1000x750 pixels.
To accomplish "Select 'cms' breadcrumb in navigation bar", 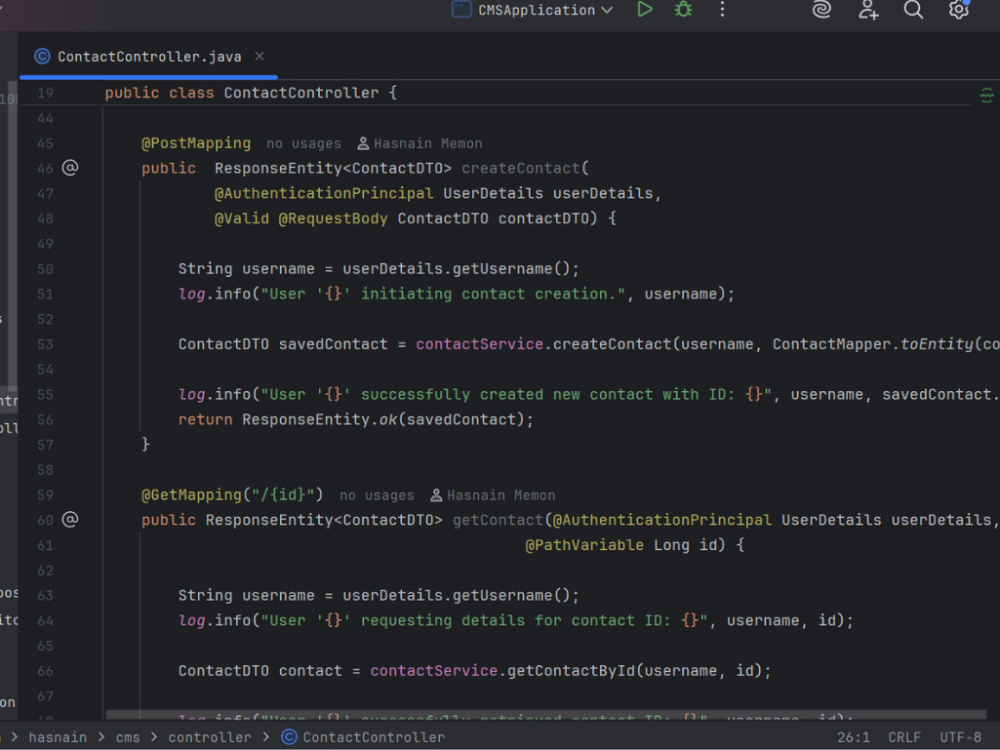I will pos(128,737).
